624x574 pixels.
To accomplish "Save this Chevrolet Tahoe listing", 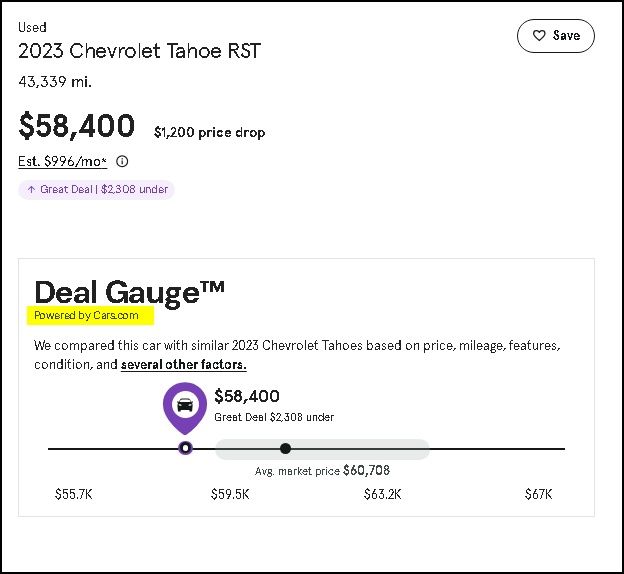I will (x=556, y=36).
